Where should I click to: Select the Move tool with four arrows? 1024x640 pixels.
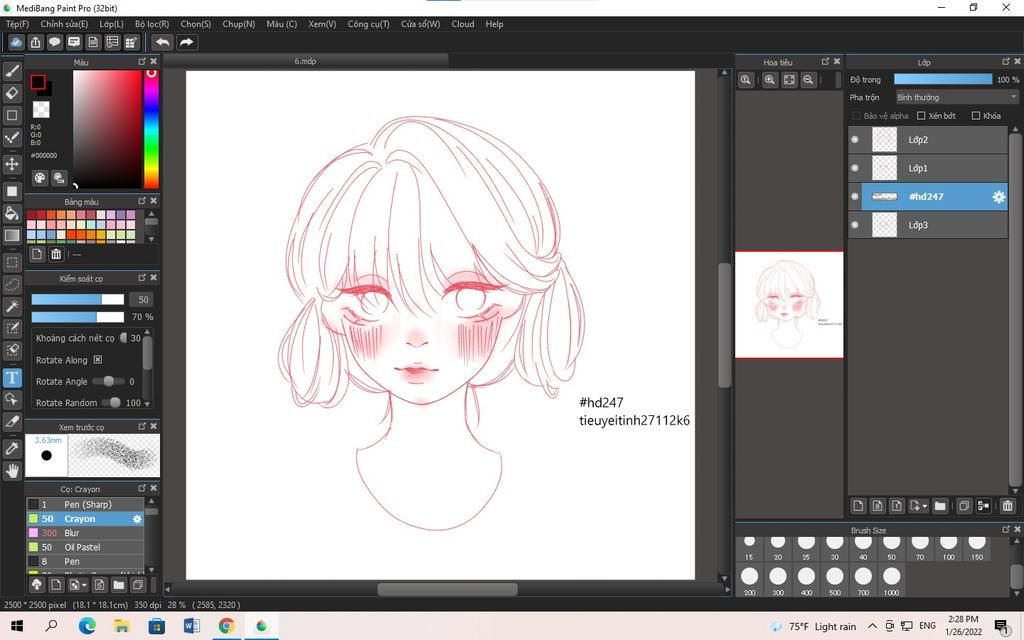click(x=12, y=163)
